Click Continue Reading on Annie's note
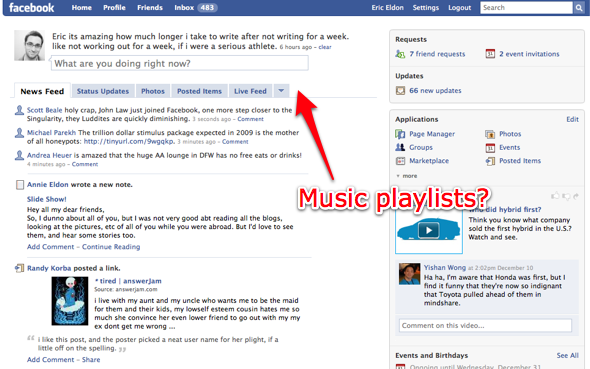 111,247
